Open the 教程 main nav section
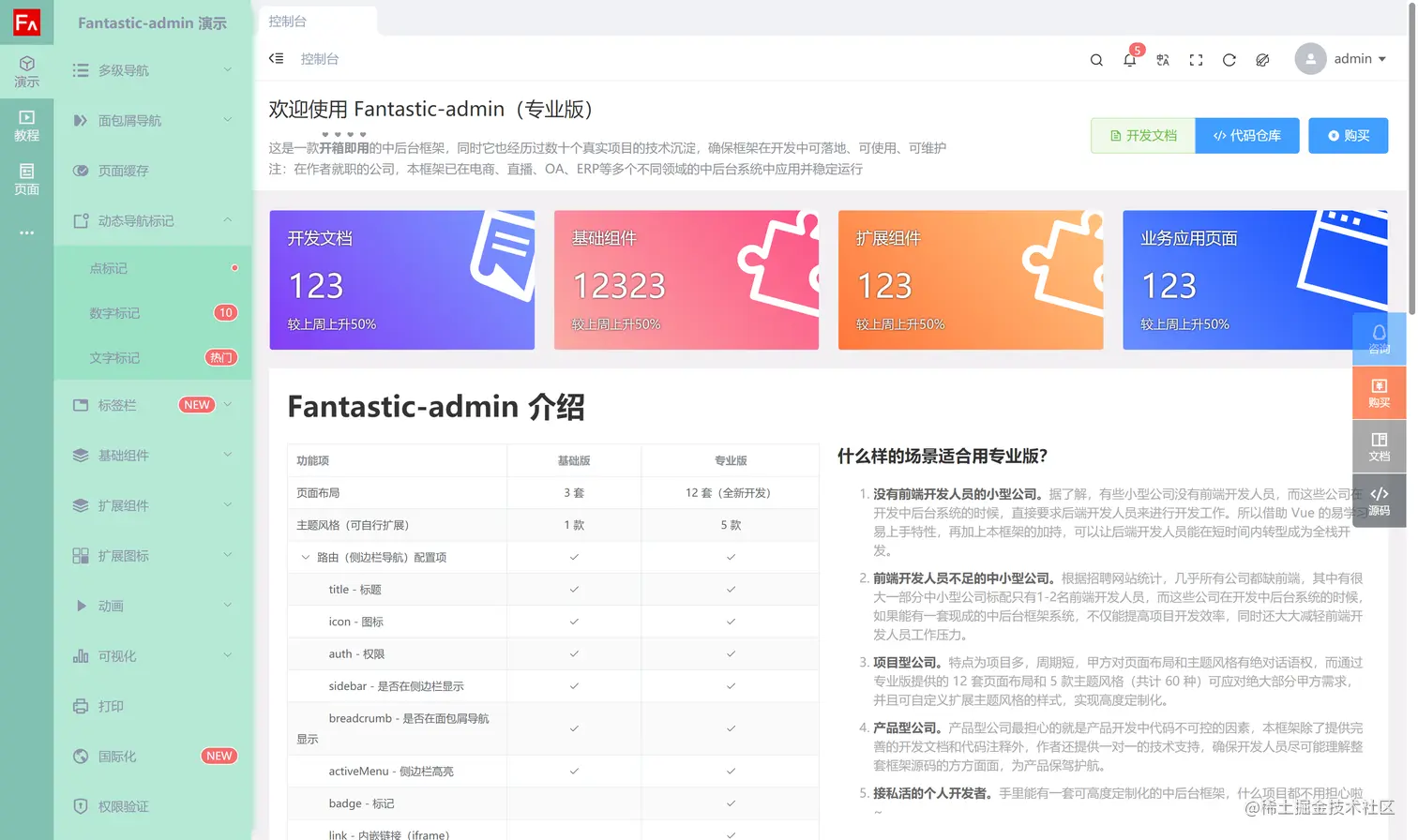Viewport: 1418px width, 840px height. pyautogui.click(x=26, y=126)
